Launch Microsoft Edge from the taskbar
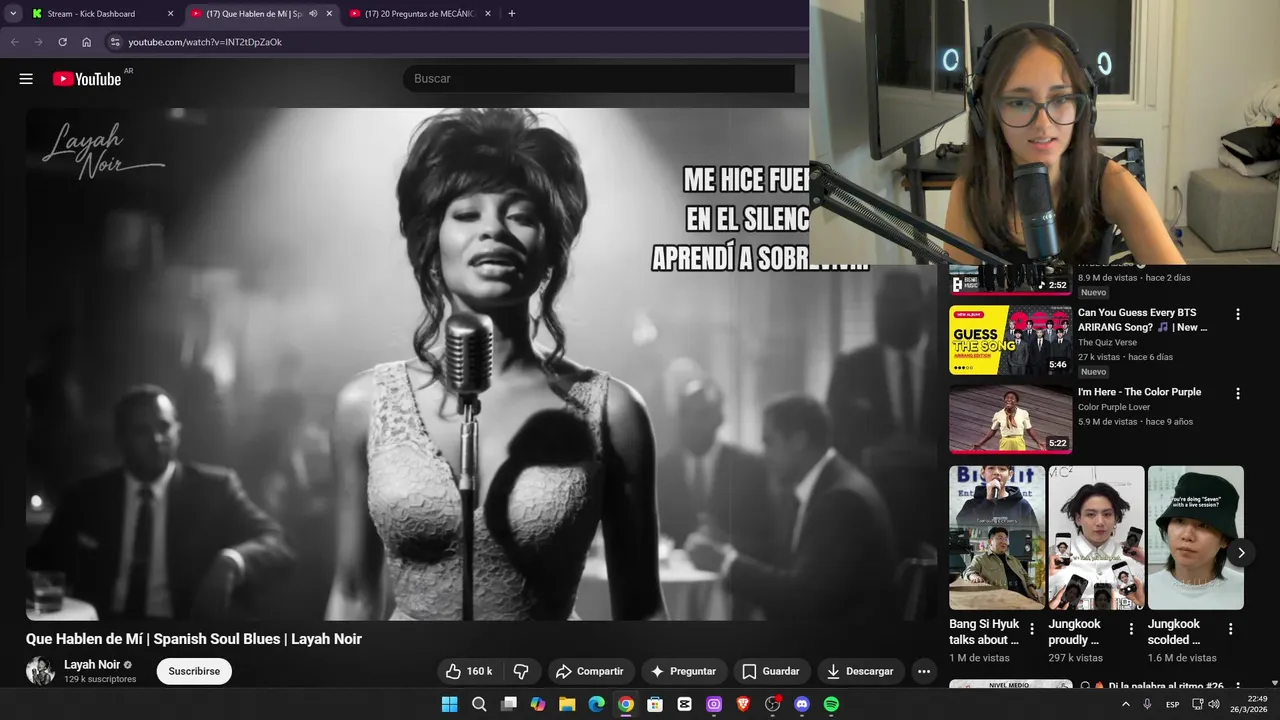The image size is (1280, 720). click(x=596, y=704)
